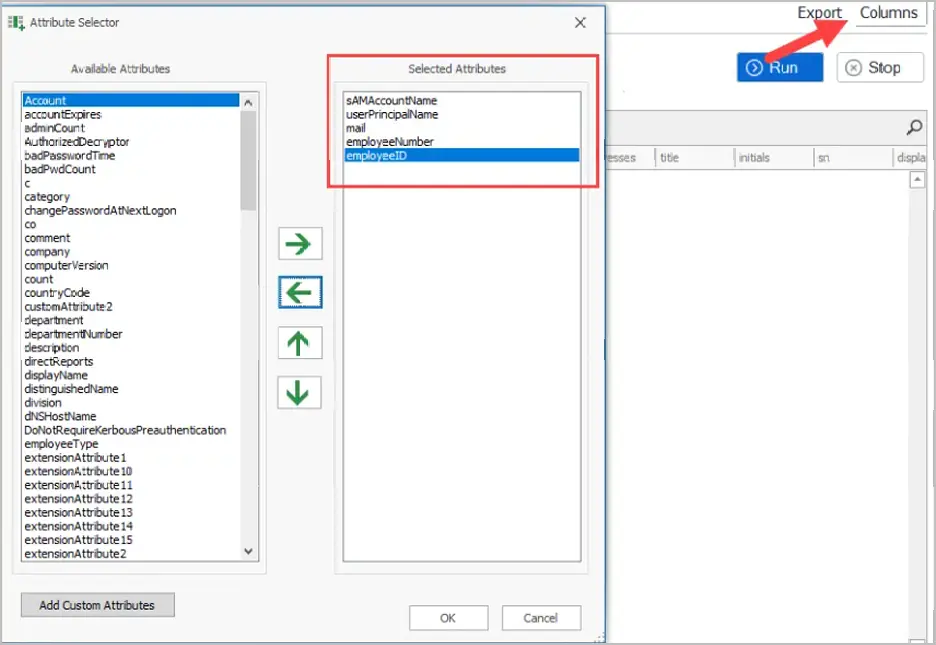Select description attribute
936x645 pixels.
pos(51,347)
